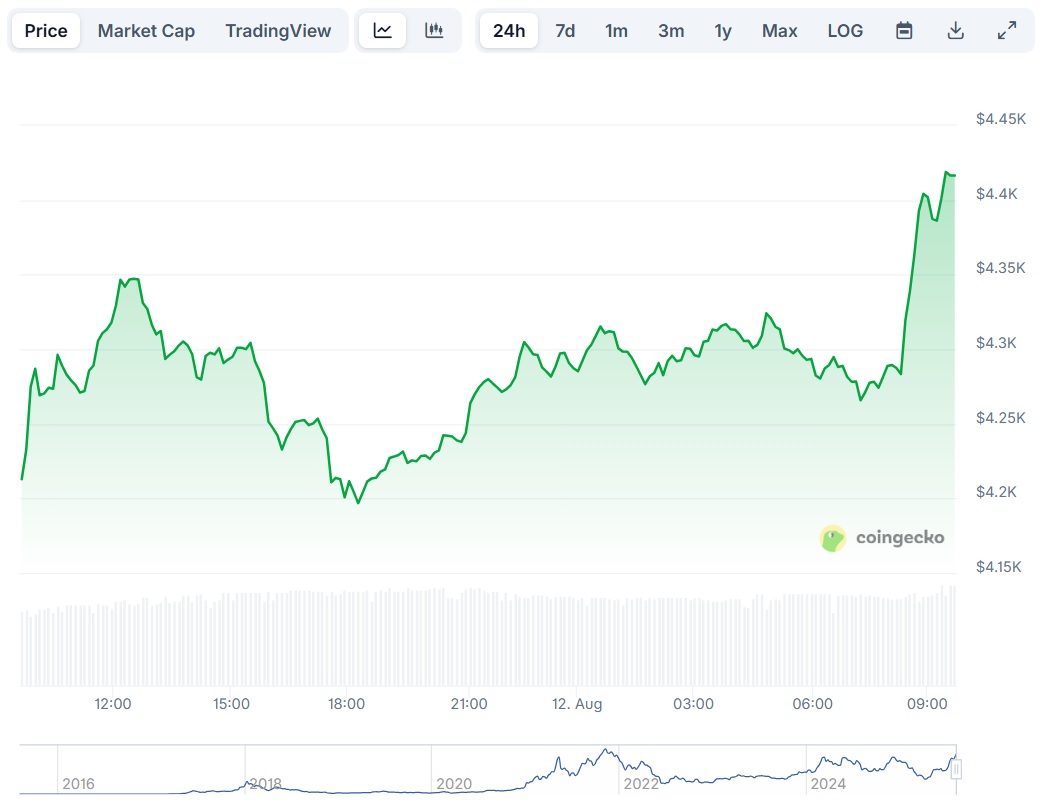Select the Price tab
The image size is (1046, 810).
46,31
